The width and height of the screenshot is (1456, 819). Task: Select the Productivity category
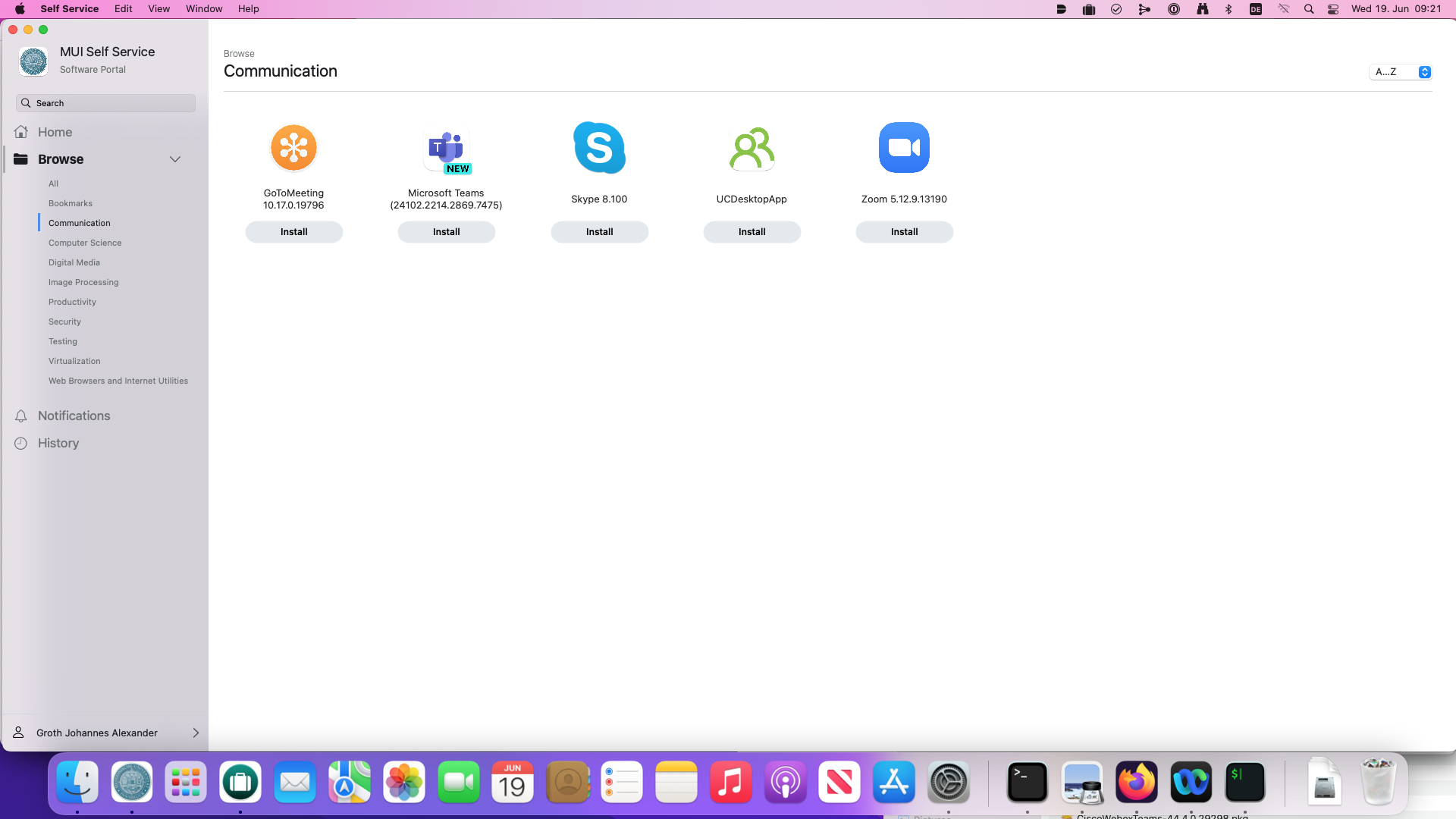click(72, 302)
